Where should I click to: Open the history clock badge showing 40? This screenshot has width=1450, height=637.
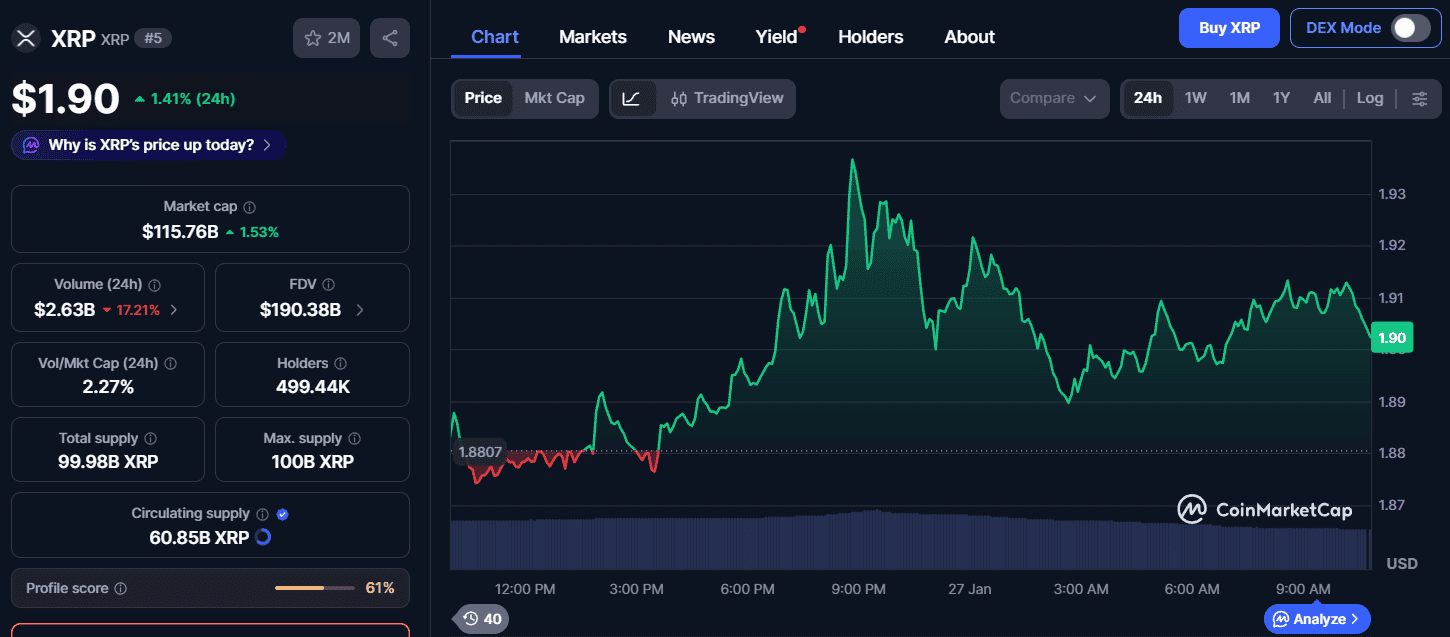482,619
